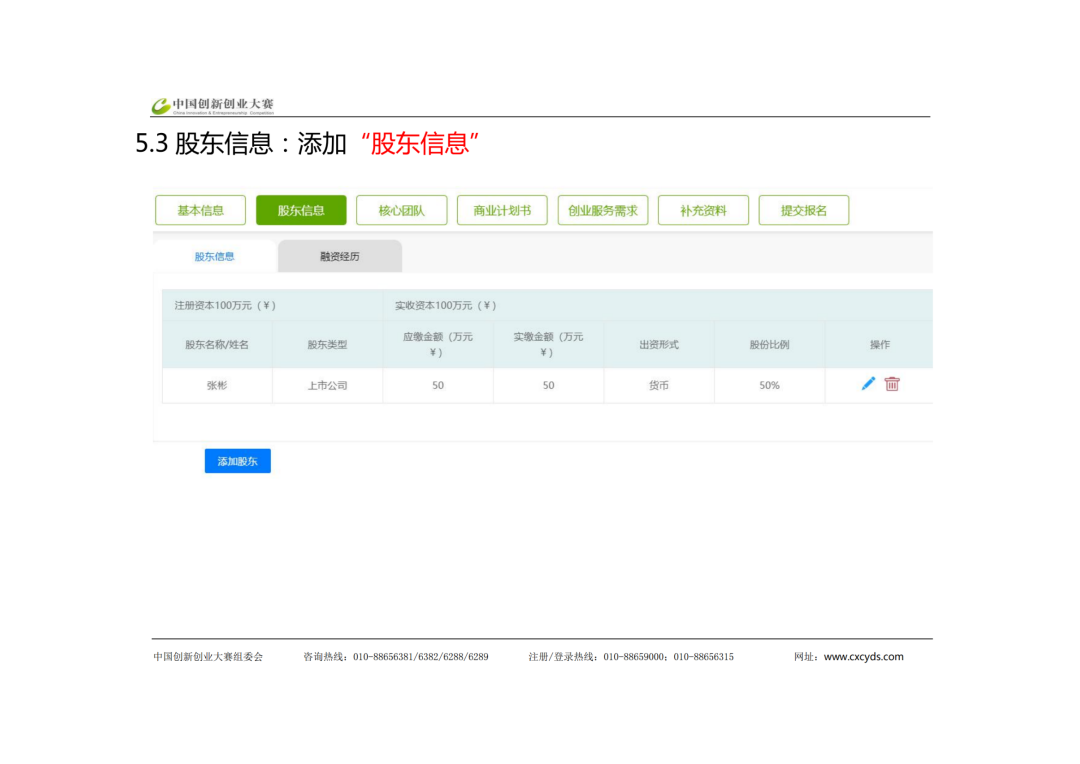Open the 创业服务需求 tab
Image resolution: width=1080 pixels, height=764 pixels.
603,210
